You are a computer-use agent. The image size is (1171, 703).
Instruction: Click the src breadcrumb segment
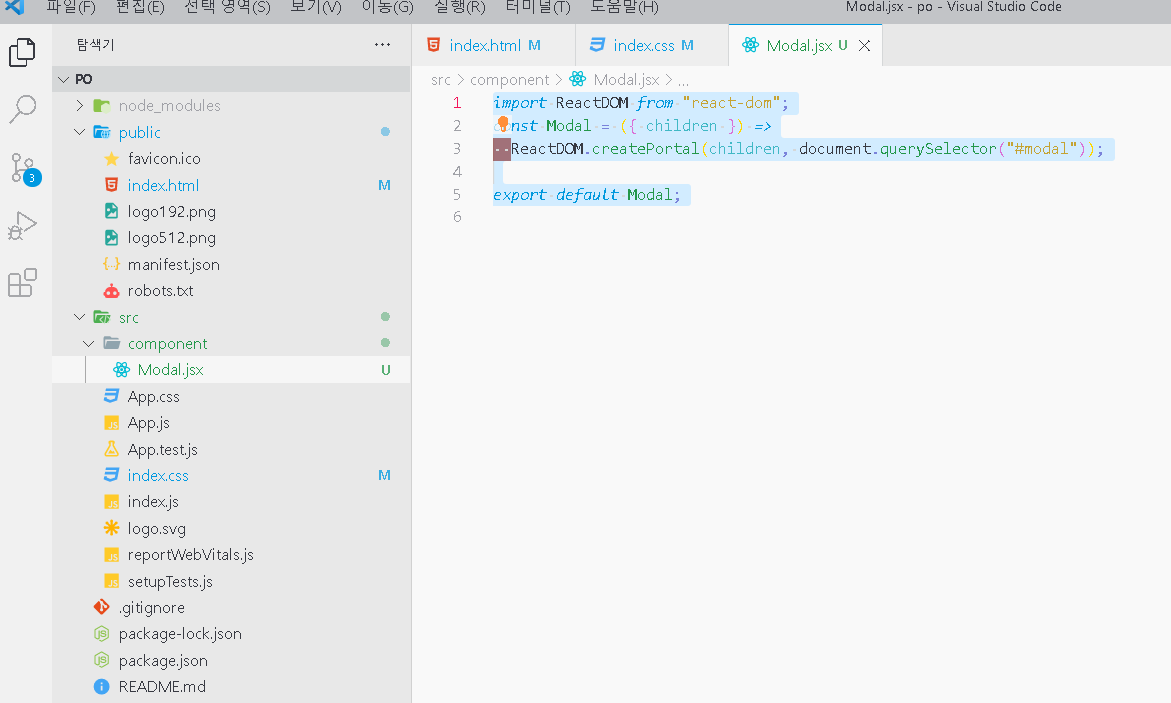click(441, 79)
